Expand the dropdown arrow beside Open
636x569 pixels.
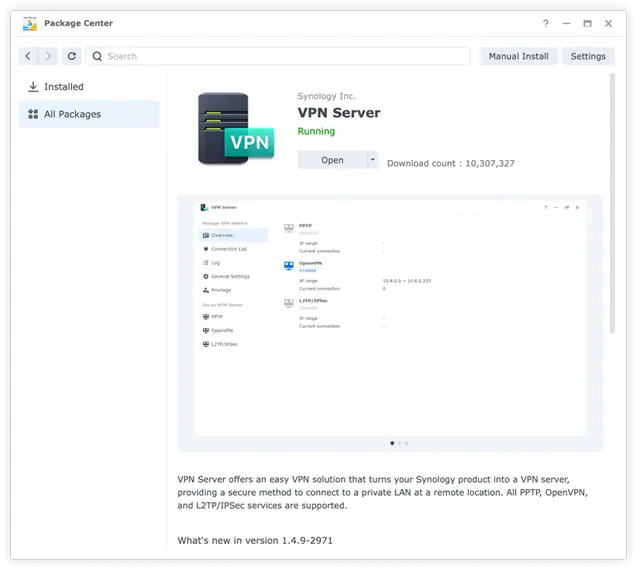(373, 160)
